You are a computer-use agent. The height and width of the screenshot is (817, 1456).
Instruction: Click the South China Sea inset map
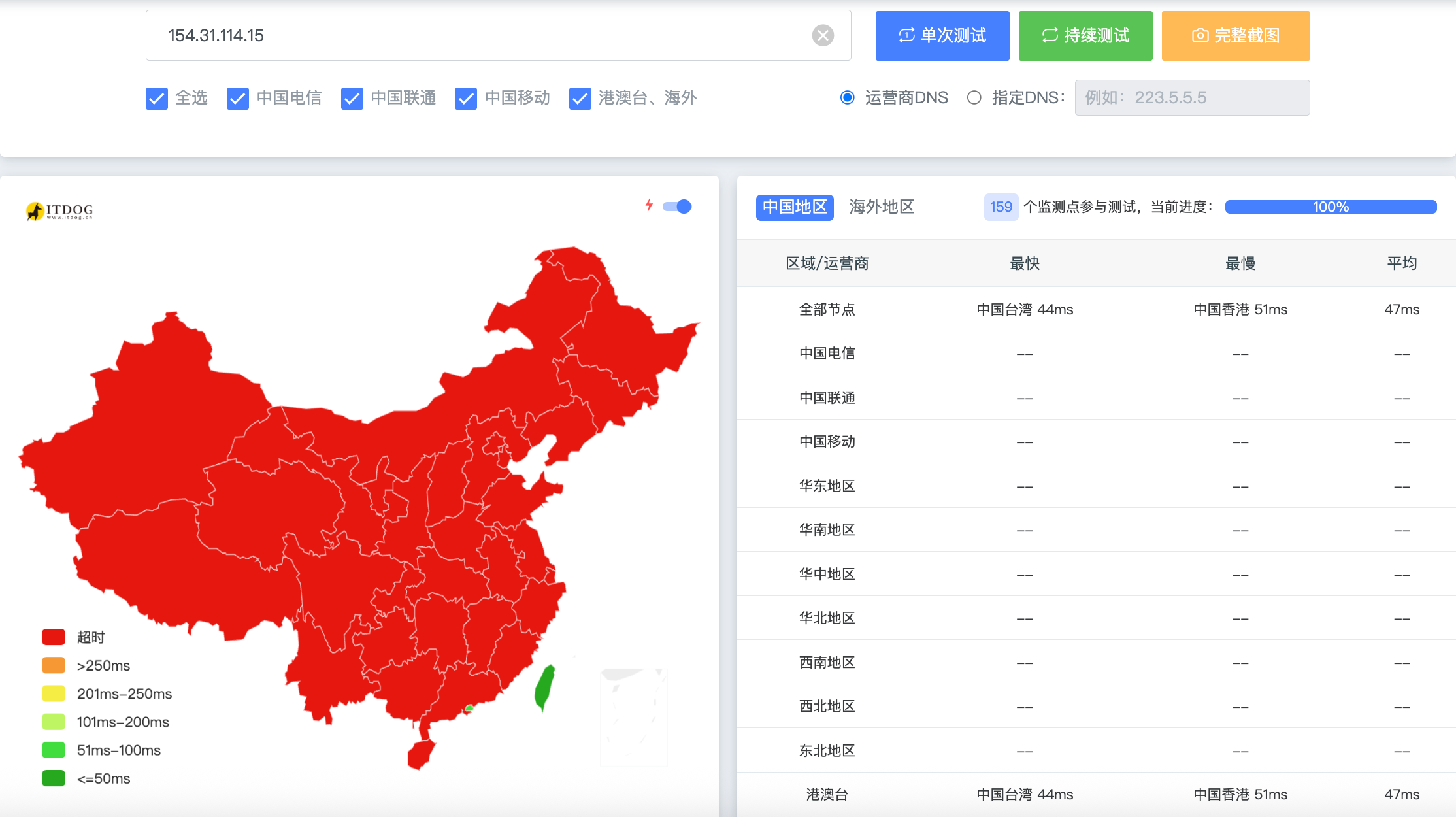(x=633, y=717)
